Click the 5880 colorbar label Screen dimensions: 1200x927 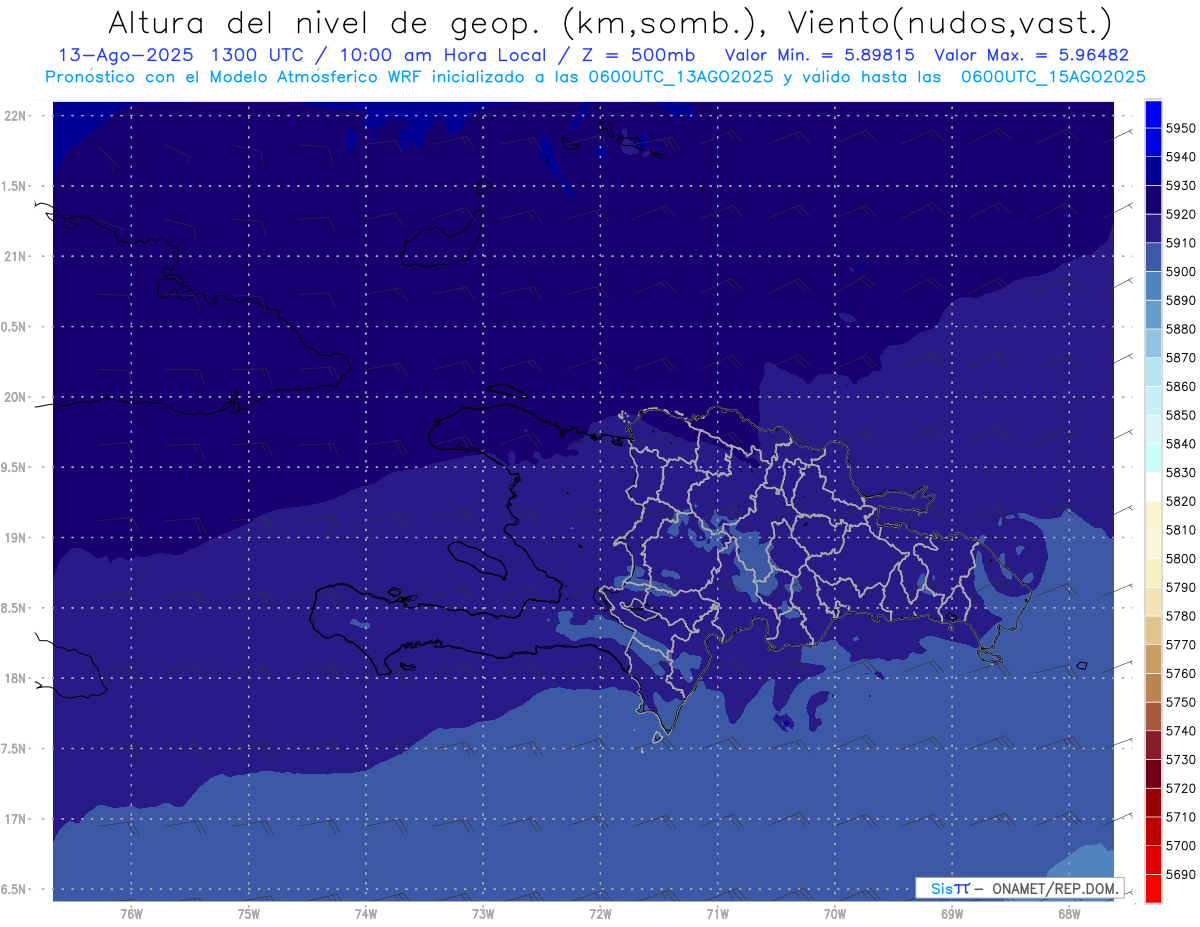tap(1180, 329)
